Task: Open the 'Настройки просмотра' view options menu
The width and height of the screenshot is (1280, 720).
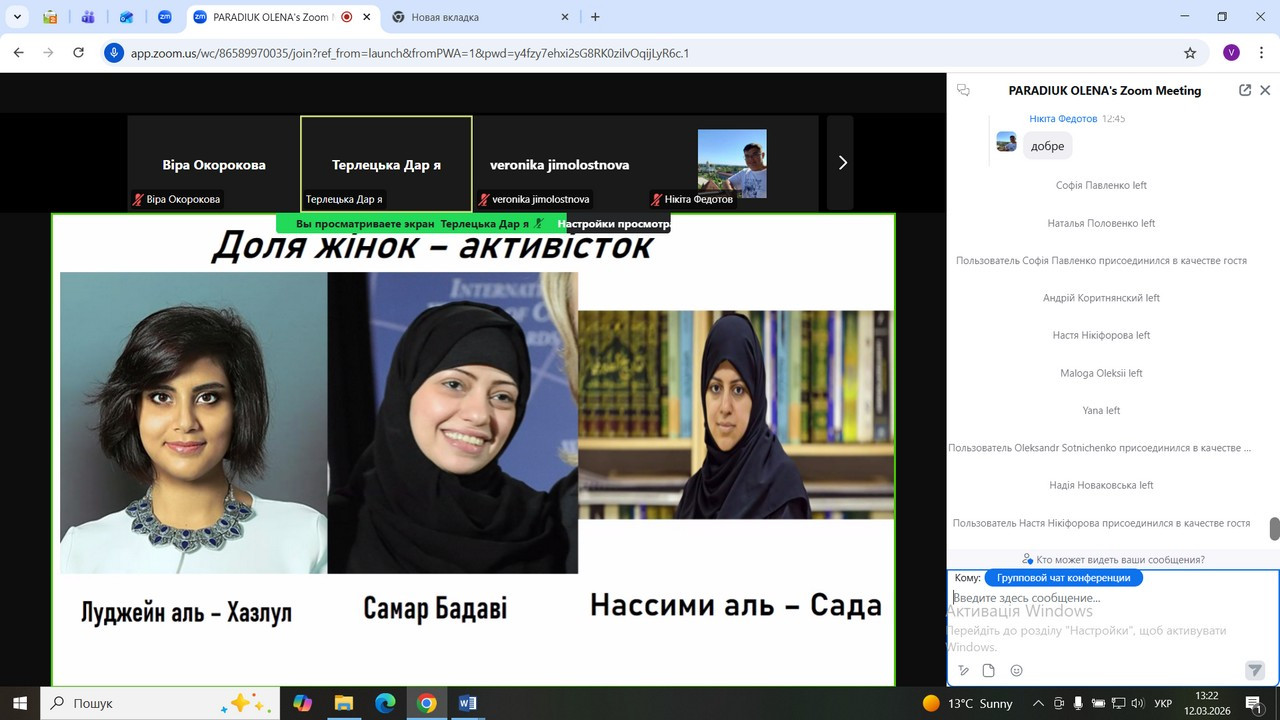Action: click(x=613, y=224)
